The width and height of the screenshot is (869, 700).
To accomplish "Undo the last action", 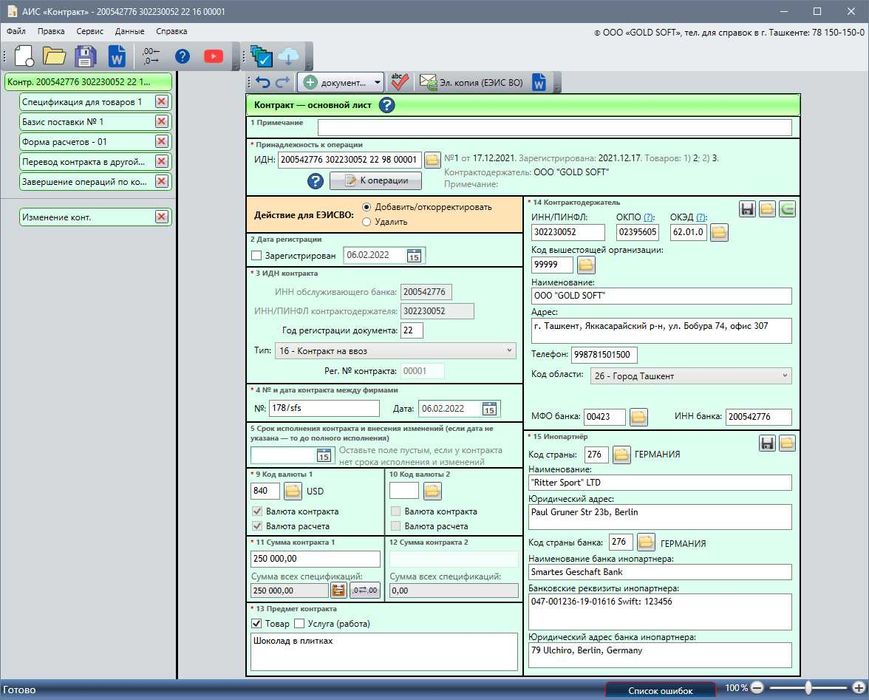I will pyautogui.click(x=263, y=83).
